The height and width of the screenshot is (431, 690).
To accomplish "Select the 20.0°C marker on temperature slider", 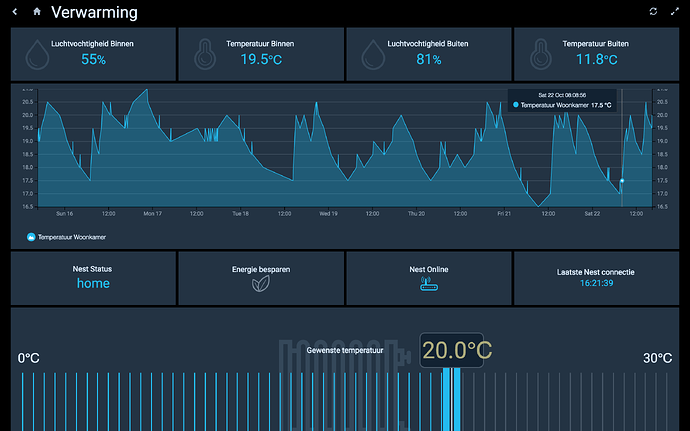I will 451,400.
